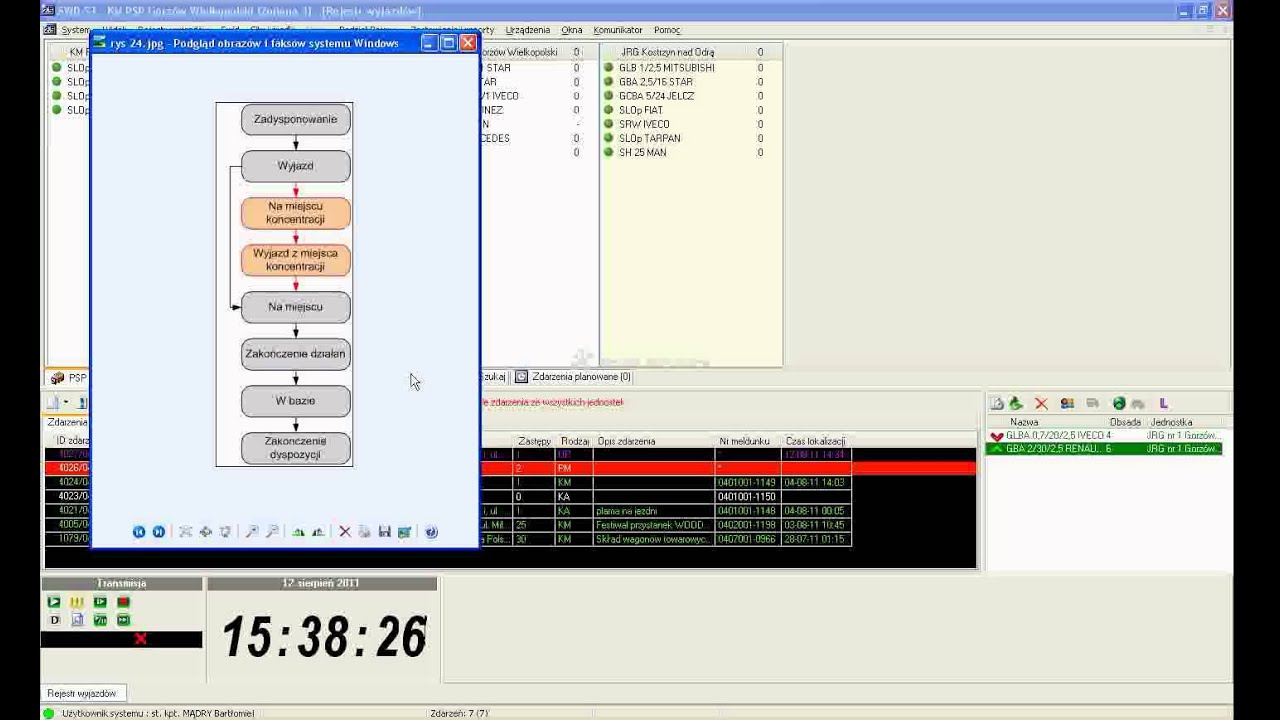
Task: Sort by Zastępy column header
Action: pyautogui.click(x=535, y=441)
